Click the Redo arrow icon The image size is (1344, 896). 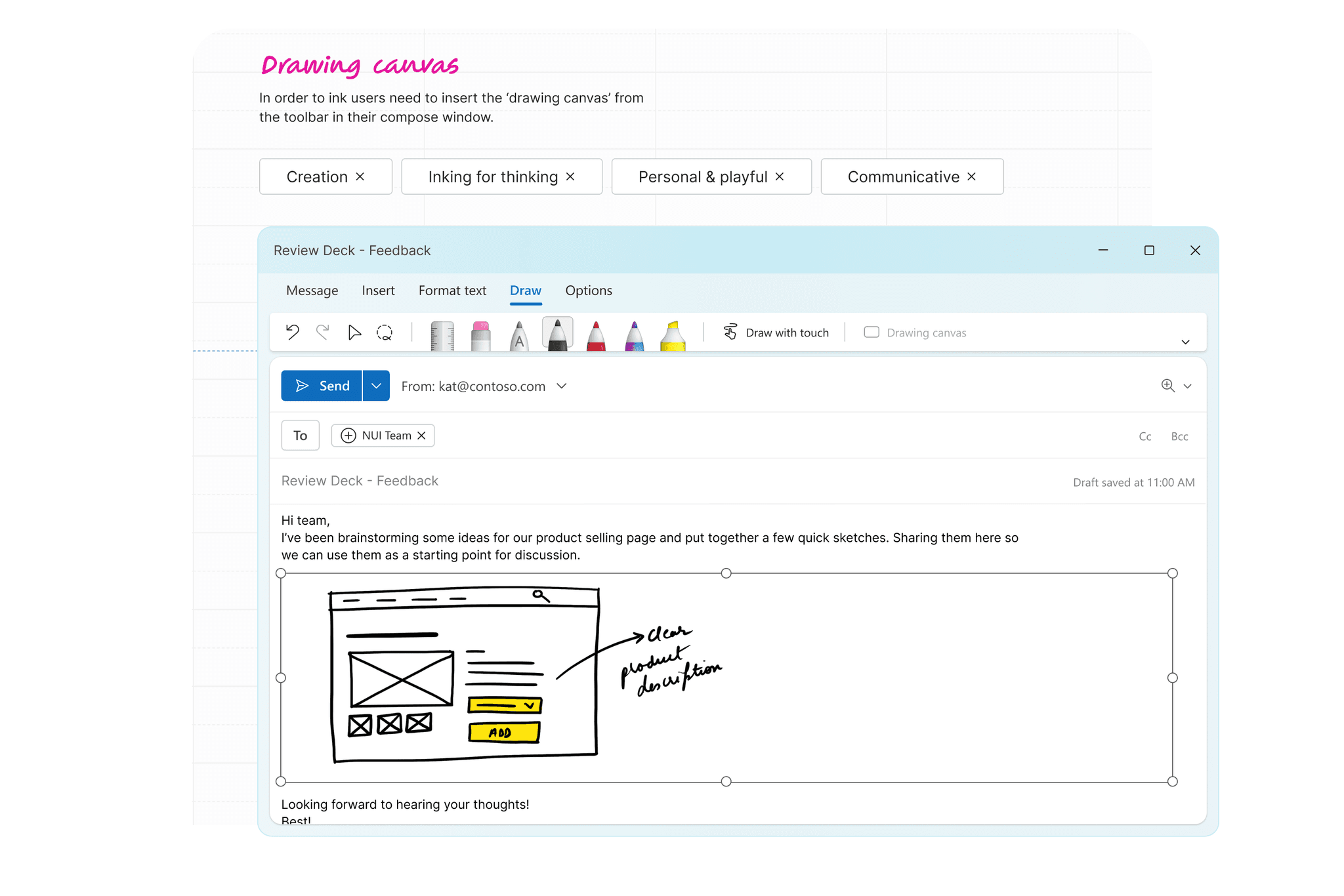tap(322, 332)
